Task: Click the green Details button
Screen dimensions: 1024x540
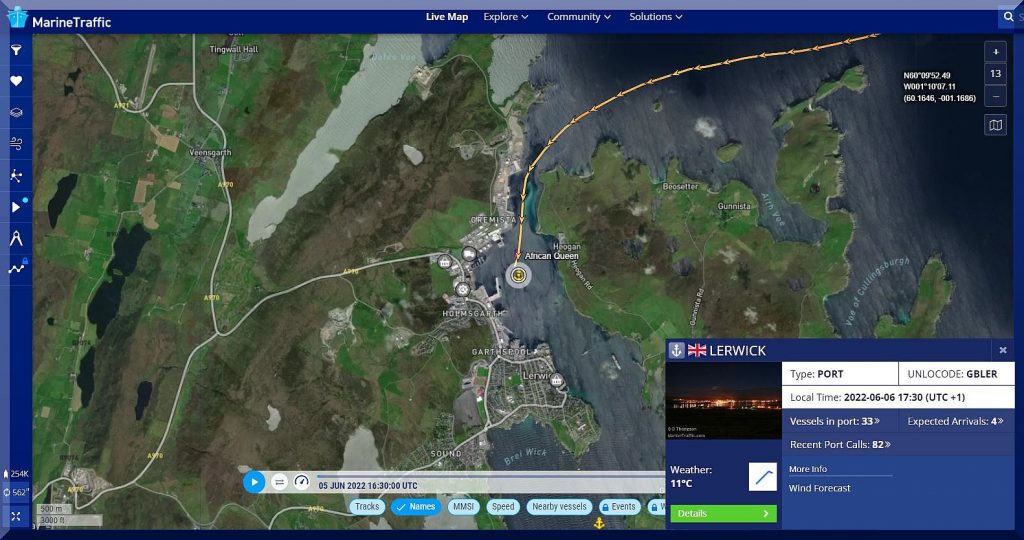Action: 722,514
